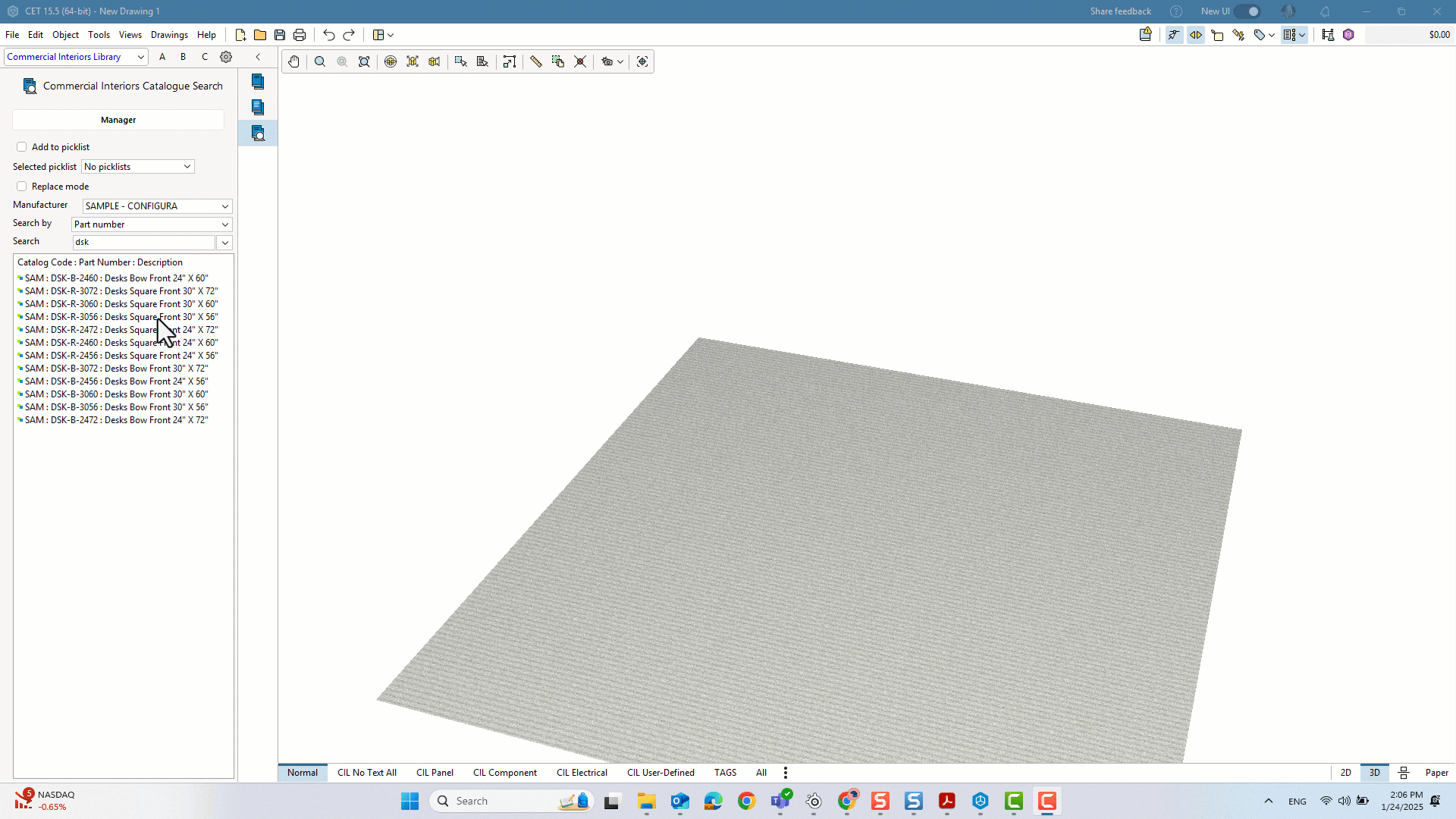The height and width of the screenshot is (819, 1456).
Task: Activate the zoom magnifier tool
Action: (320, 61)
